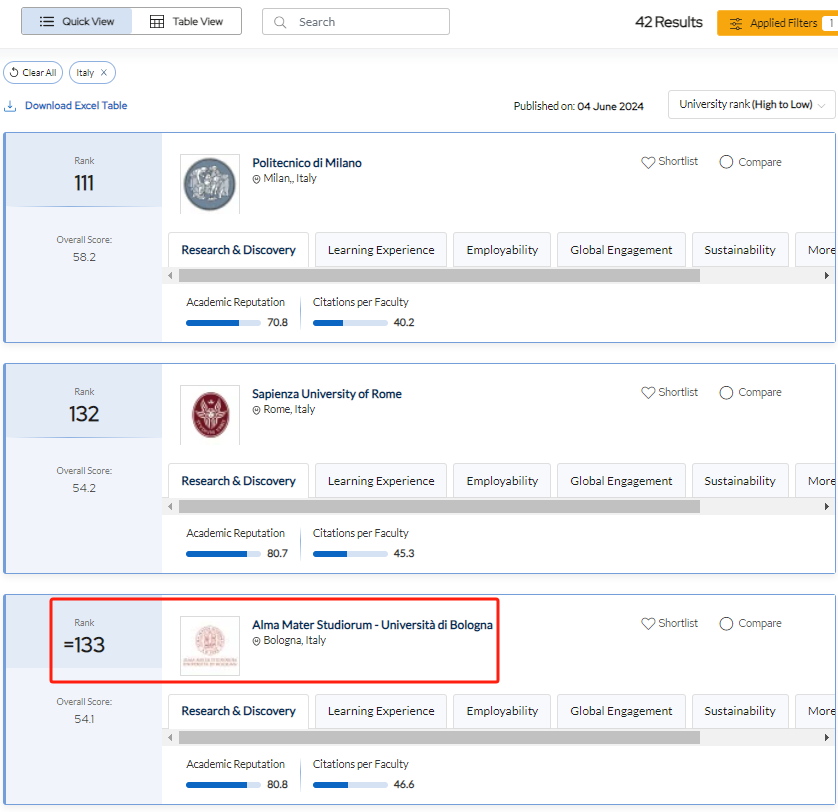Open Learning Experience tab for Bologna
The height and width of the screenshot is (812, 838).
tap(381, 711)
